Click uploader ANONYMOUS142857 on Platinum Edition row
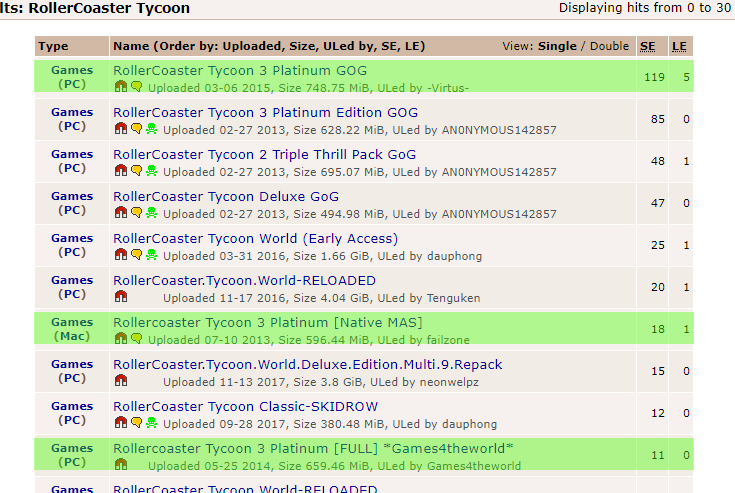Viewport: 735px width, 493px height. [499, 130]
